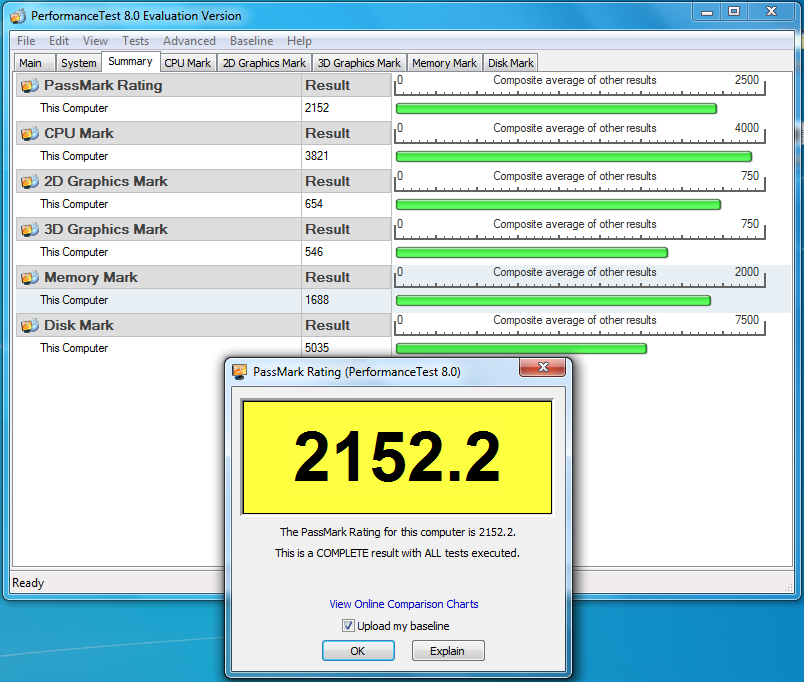
Task: Switch to the 3D Graphics Mark tab
Action: point(359,63)
